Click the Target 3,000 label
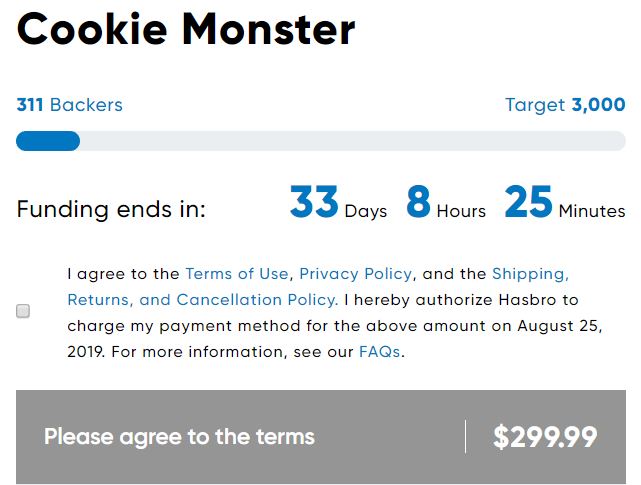The width and height of the screenshot is (641, 485). pos(565,105)
